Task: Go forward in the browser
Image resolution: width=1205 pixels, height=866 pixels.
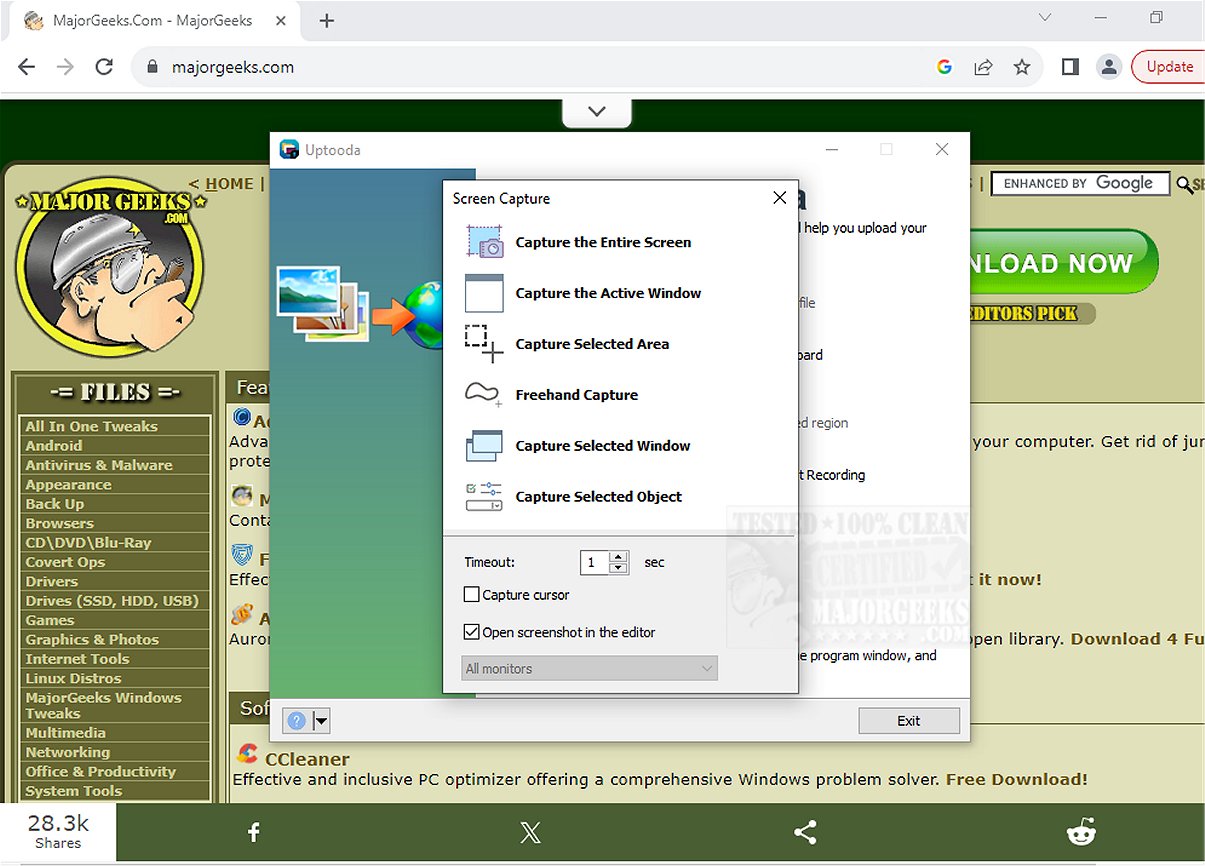Action: point(65,67)
